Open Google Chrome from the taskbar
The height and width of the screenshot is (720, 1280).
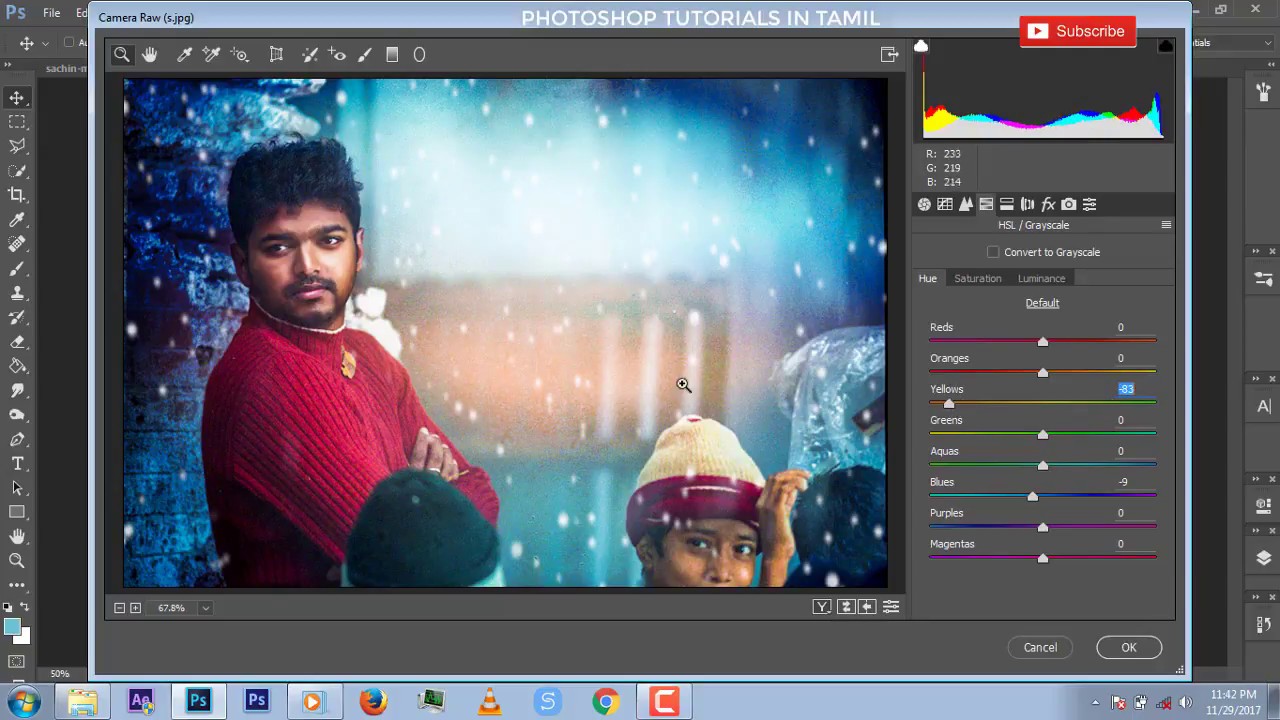605,702
